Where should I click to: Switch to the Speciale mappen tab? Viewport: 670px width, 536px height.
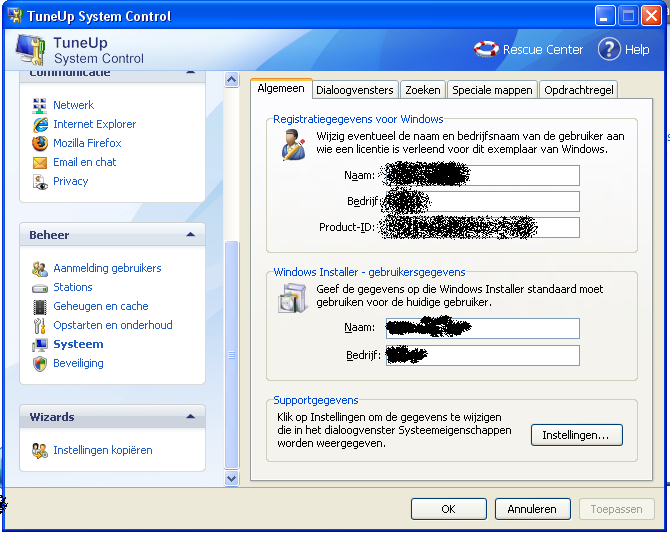point(492,90)
